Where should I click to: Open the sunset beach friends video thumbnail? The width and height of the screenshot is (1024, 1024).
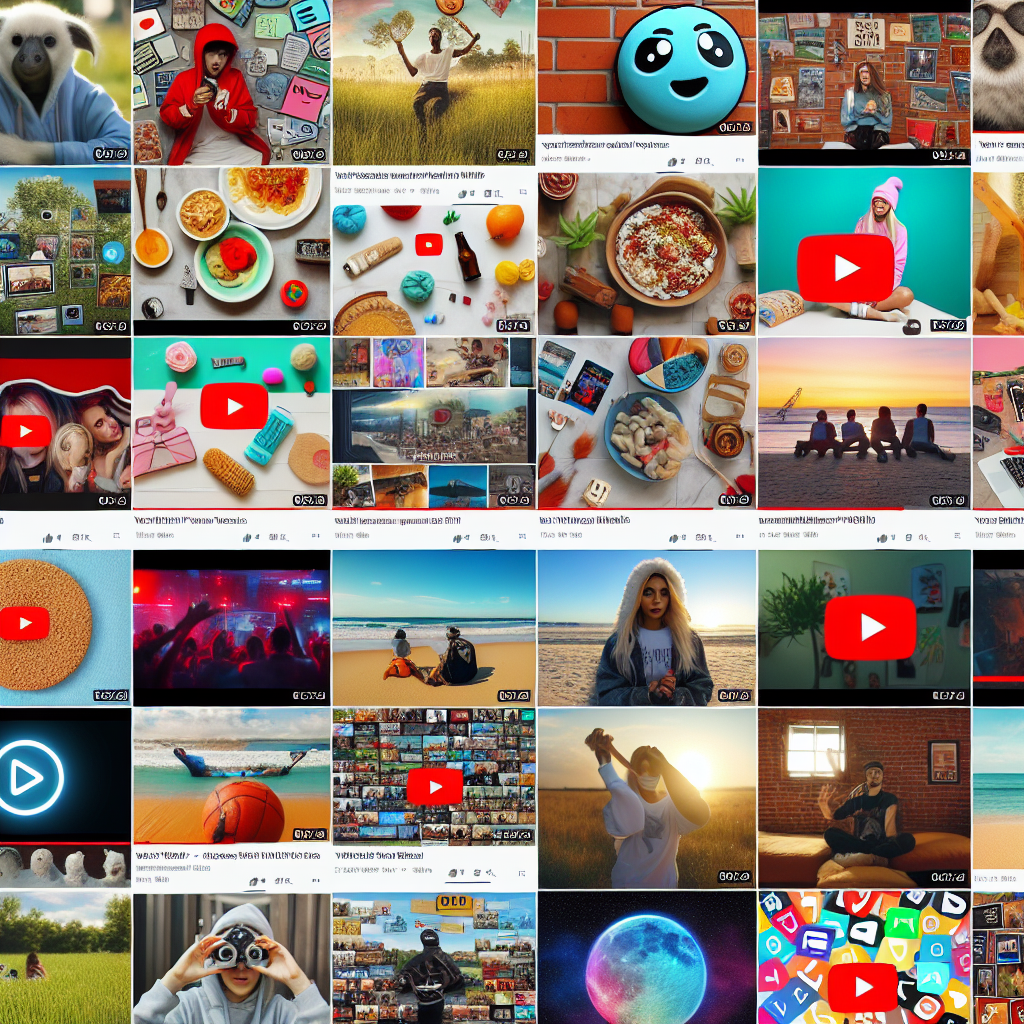tap(864, 420)
